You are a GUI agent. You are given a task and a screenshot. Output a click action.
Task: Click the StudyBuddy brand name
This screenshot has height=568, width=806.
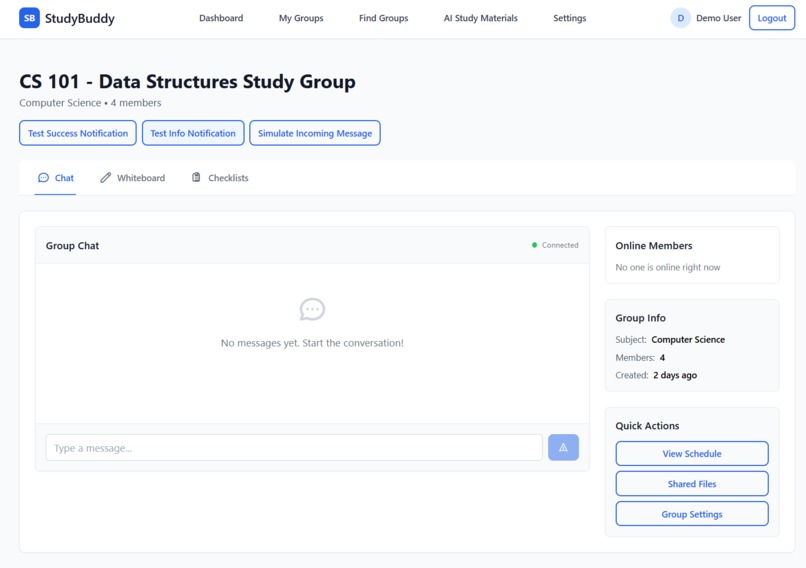tap(80, 19)
